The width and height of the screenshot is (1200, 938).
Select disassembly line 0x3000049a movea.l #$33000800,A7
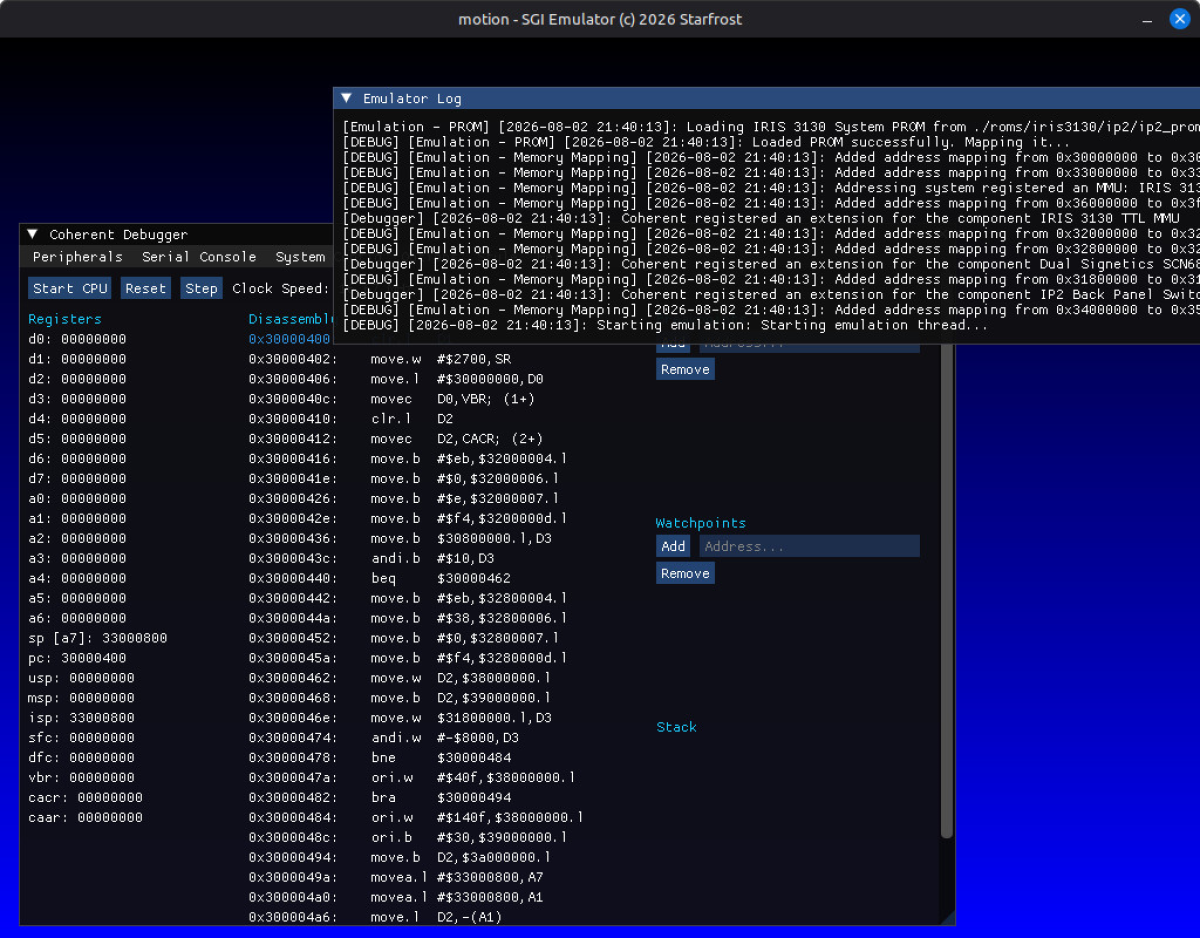click(396, 878)
